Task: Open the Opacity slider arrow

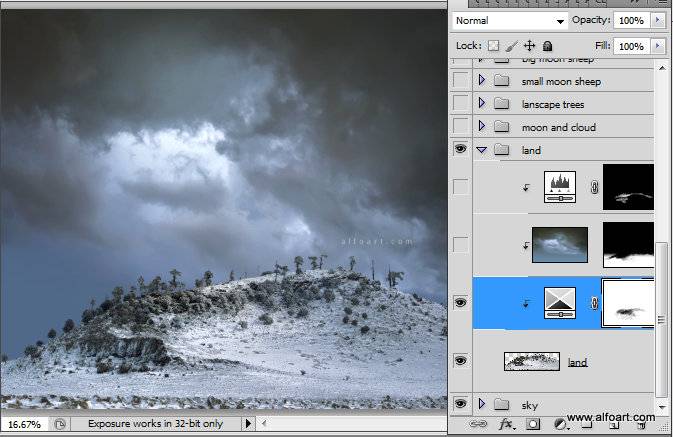Action: point(657,20)
